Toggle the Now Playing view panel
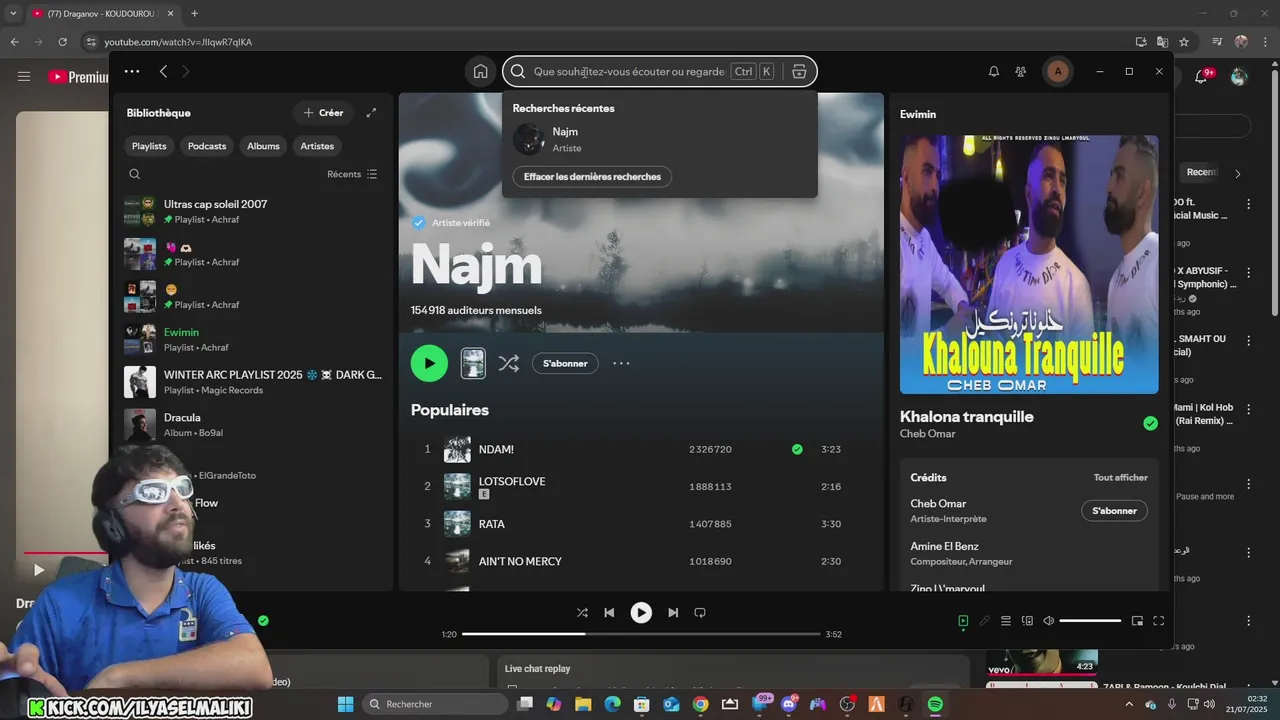Viewport: 1280px width, 720px height. (963, 621)
